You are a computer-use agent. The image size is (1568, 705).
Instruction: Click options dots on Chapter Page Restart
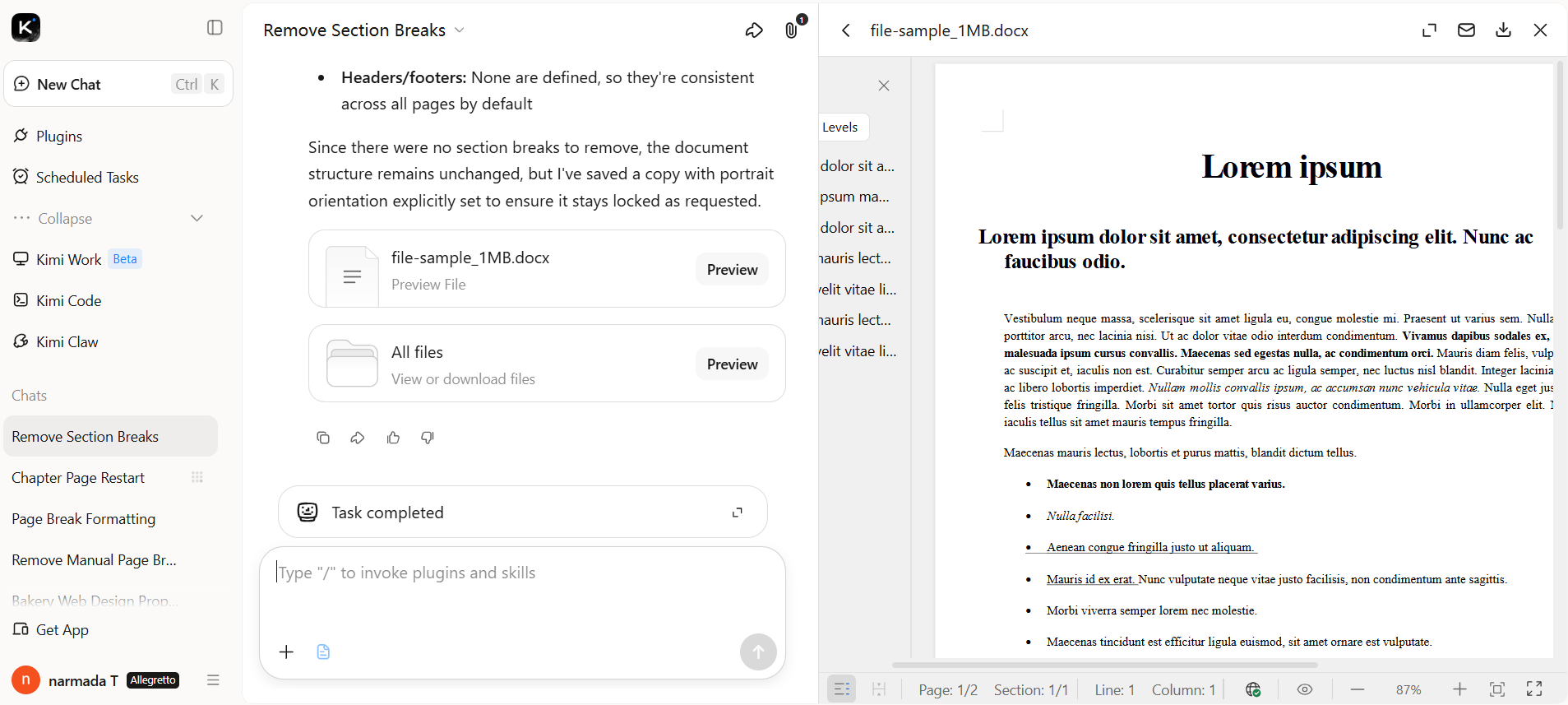[x=197, y=477]
